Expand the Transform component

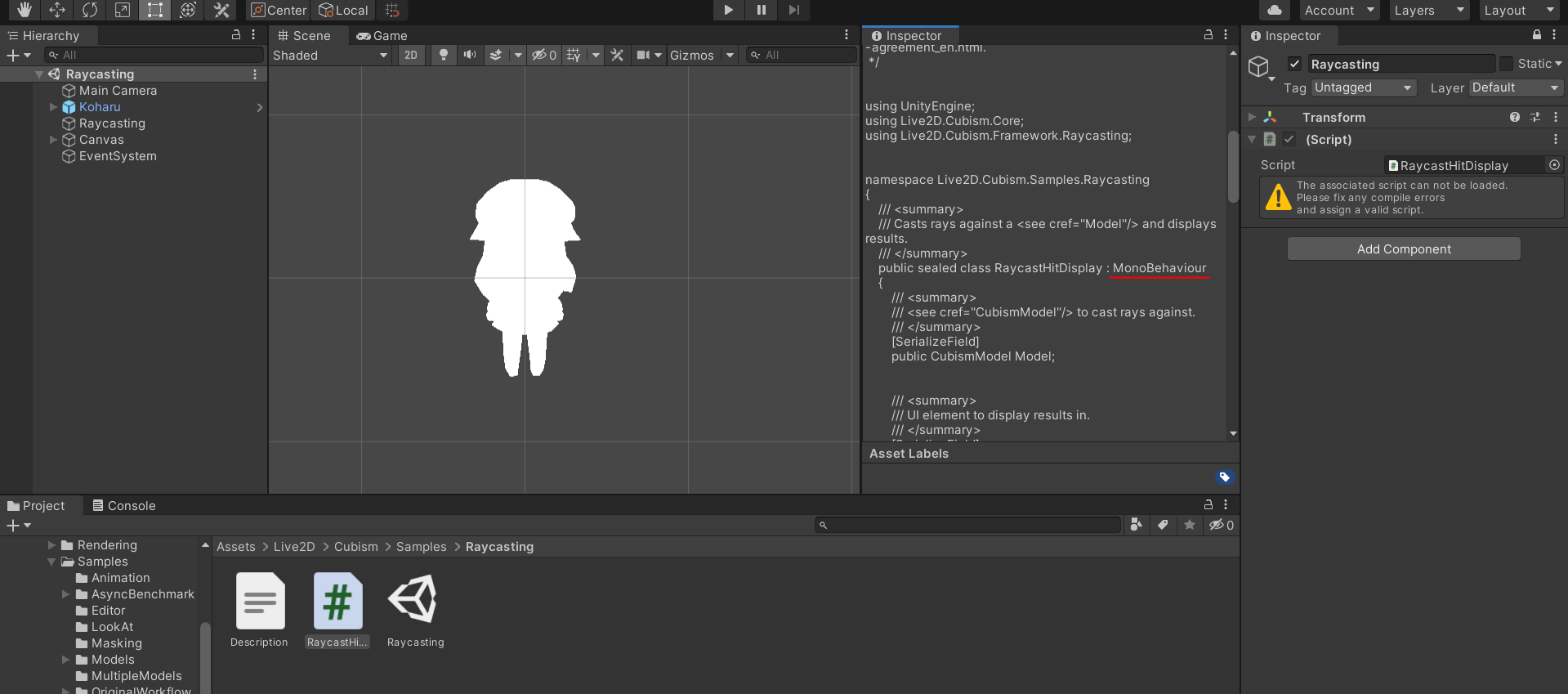pos(1252,117)
